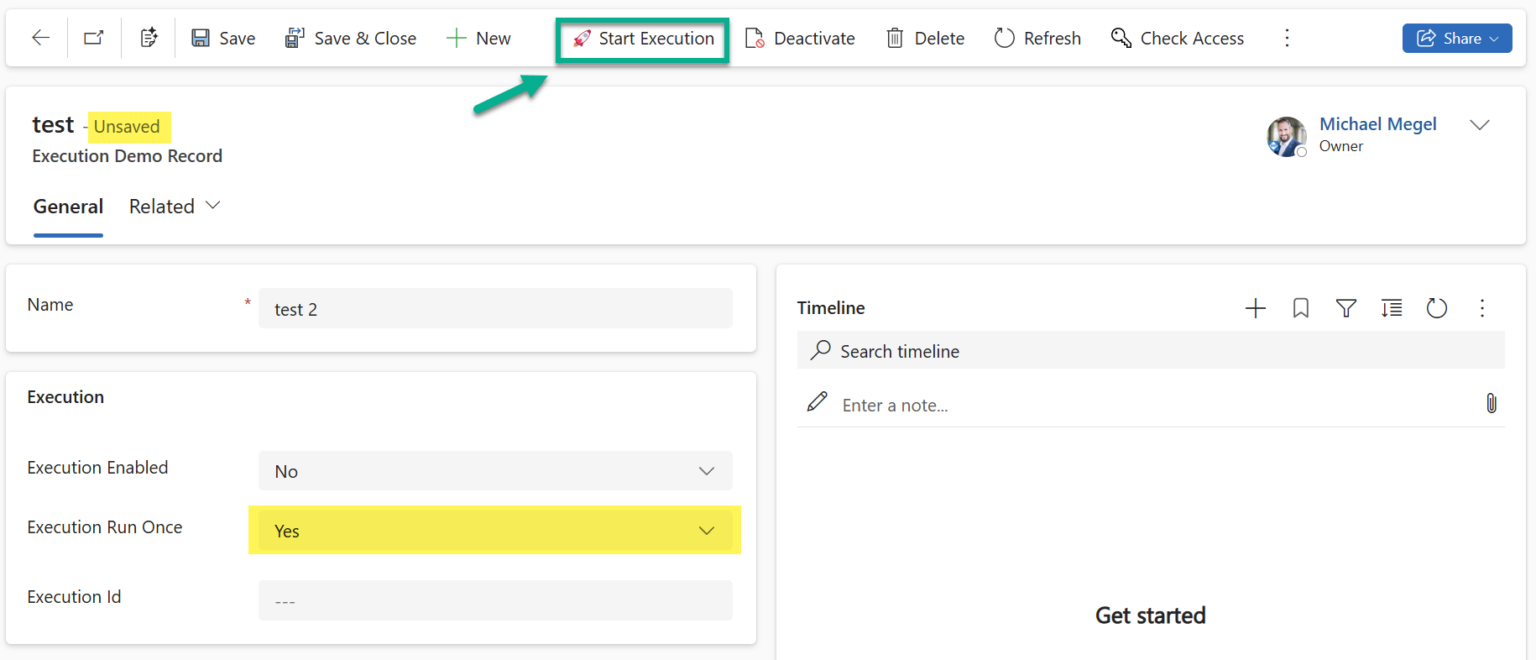
Task: Click the back arrow icon
Action: tap(40, 38)
